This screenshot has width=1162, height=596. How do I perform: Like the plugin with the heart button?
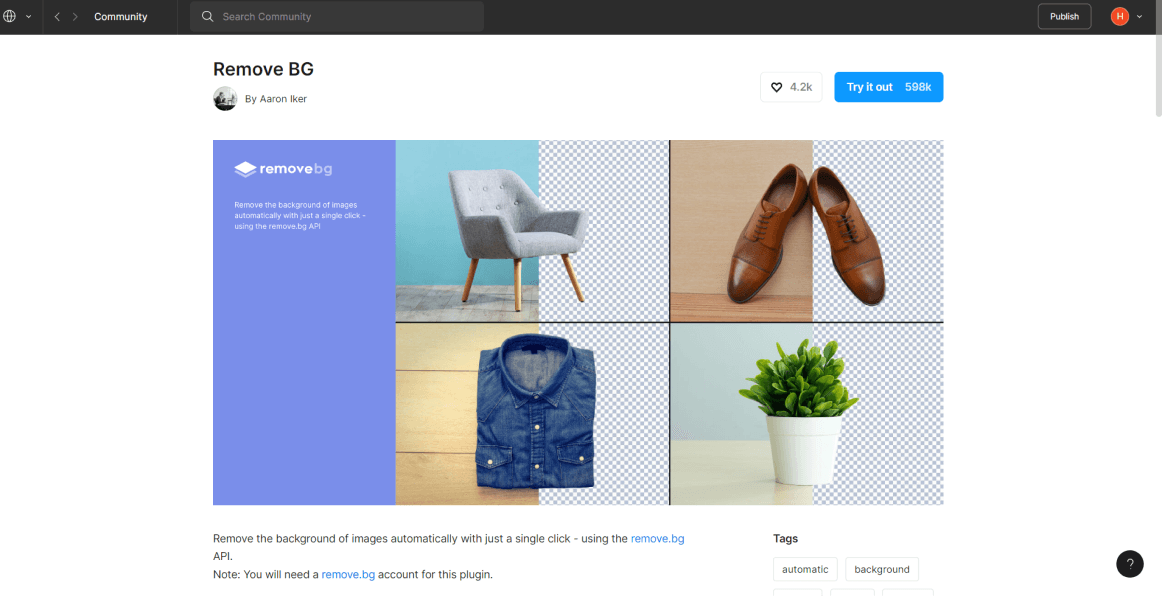click(791, 87)
